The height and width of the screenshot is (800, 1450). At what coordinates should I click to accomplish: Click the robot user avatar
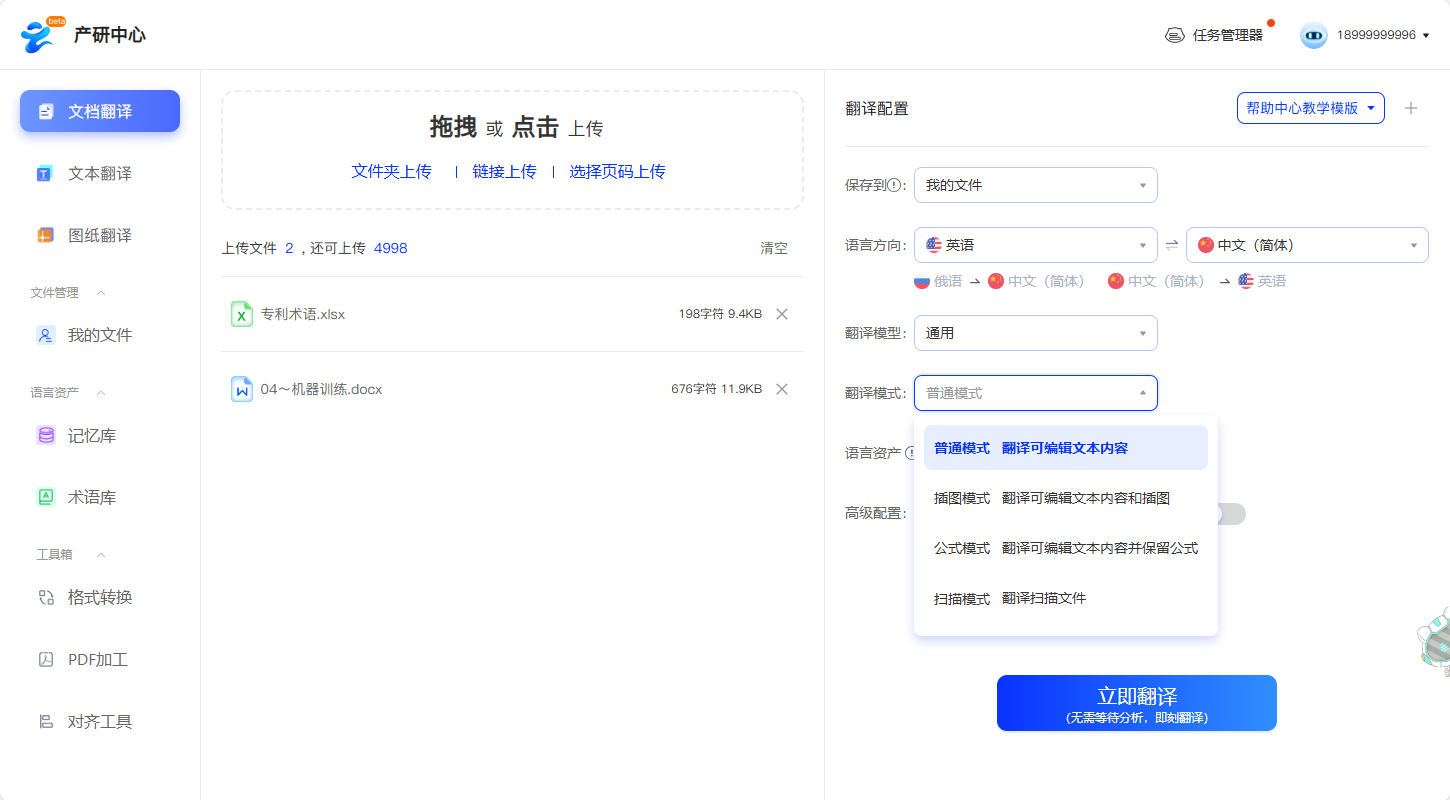[1314, 35]
